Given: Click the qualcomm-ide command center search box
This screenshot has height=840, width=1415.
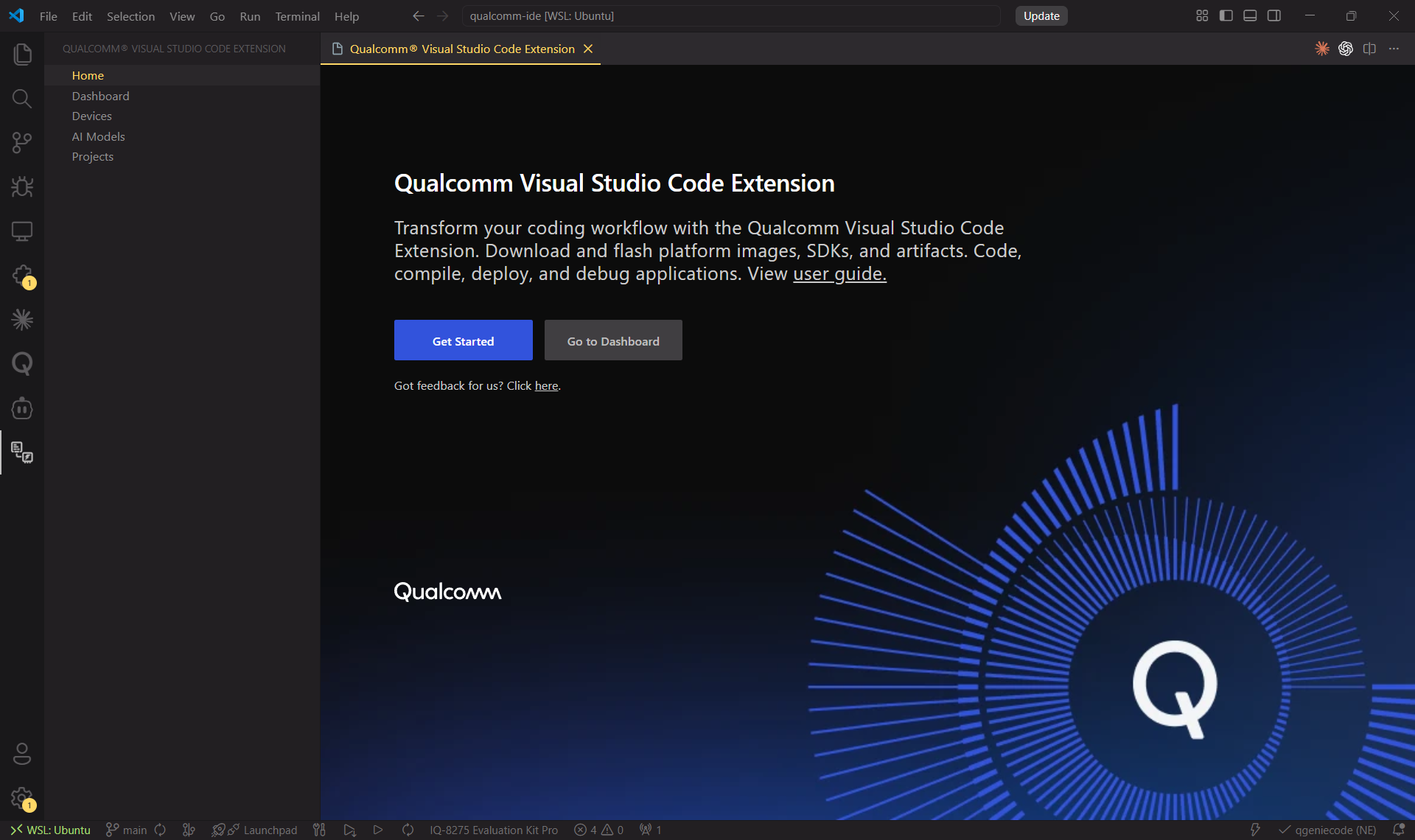Looking at the screenshot, I should tap(731, 15).
